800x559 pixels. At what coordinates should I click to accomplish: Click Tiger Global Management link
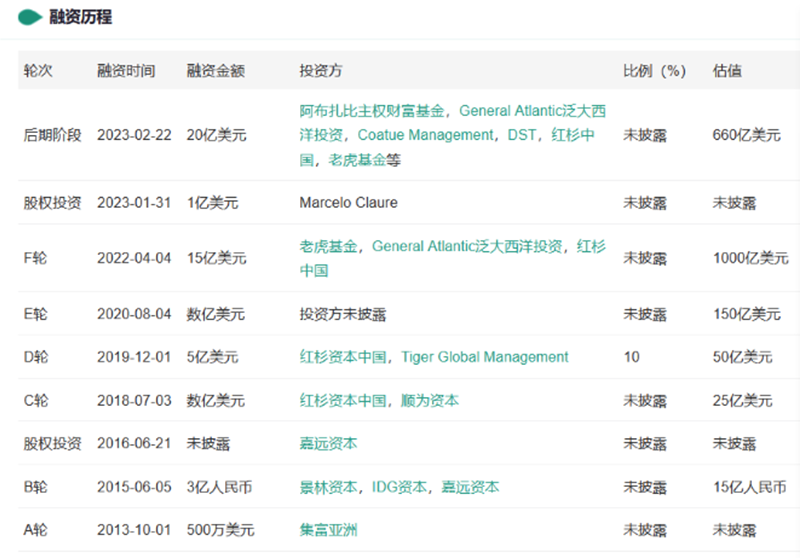point(485,357)
